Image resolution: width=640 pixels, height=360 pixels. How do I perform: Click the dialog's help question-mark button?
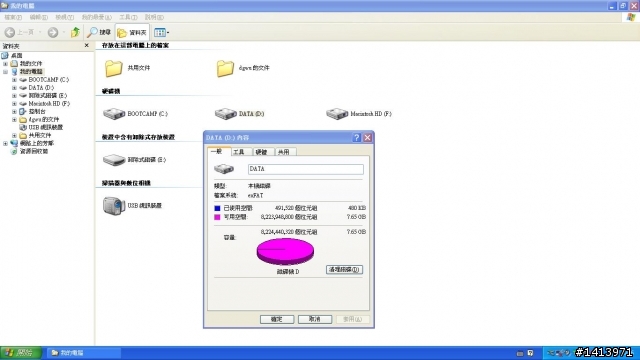point(356,138)
